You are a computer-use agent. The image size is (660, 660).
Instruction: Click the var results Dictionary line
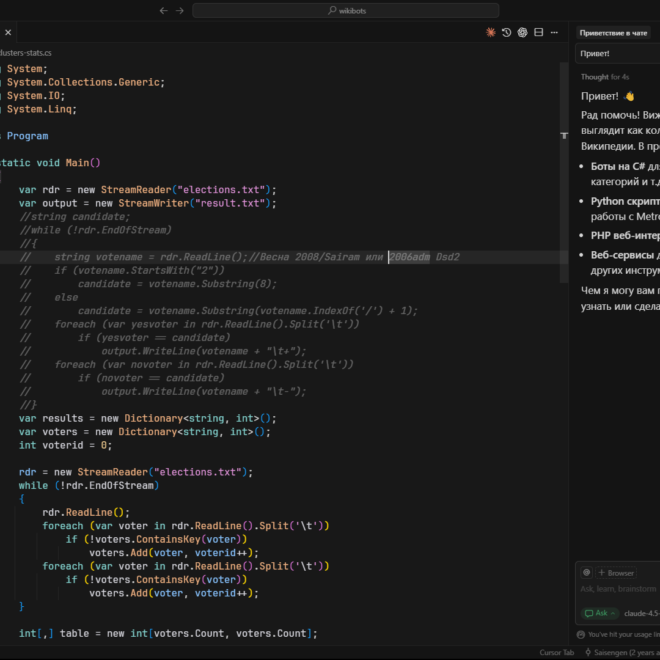[148, 418]
